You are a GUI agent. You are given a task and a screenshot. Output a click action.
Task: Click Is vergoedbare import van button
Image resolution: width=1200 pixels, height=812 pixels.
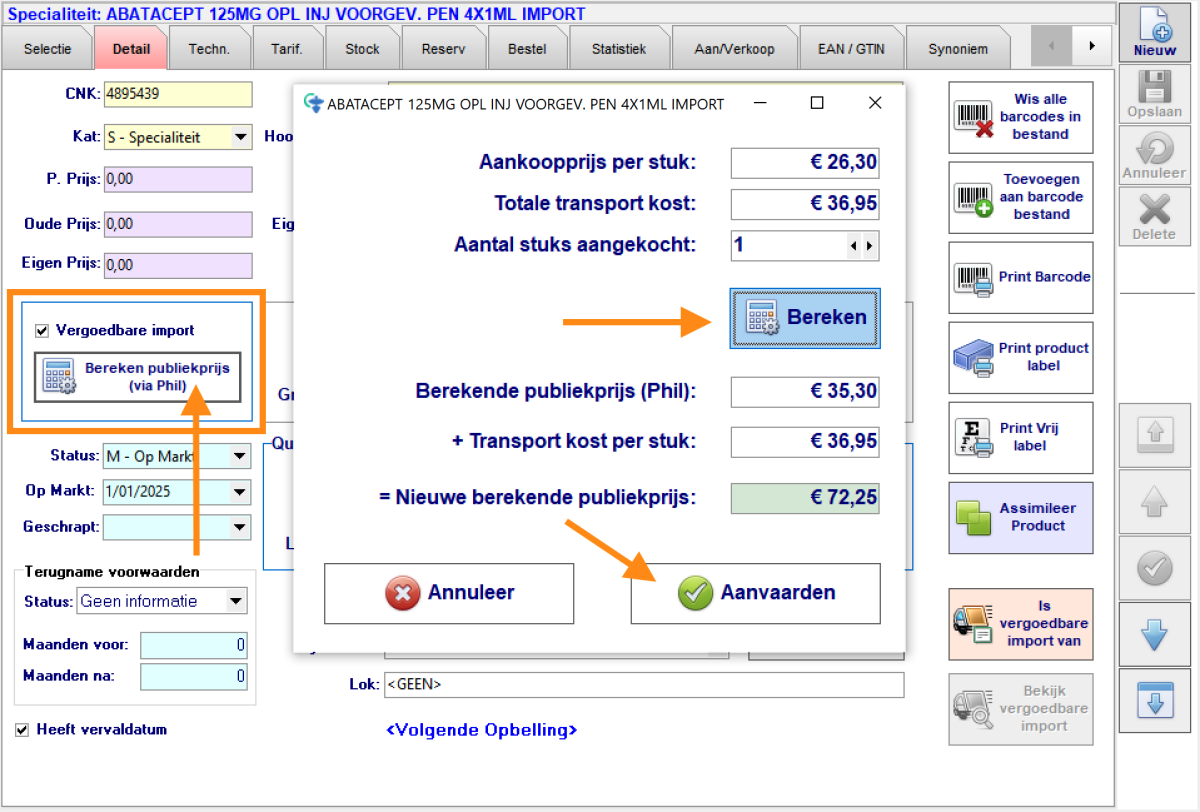1021,624
